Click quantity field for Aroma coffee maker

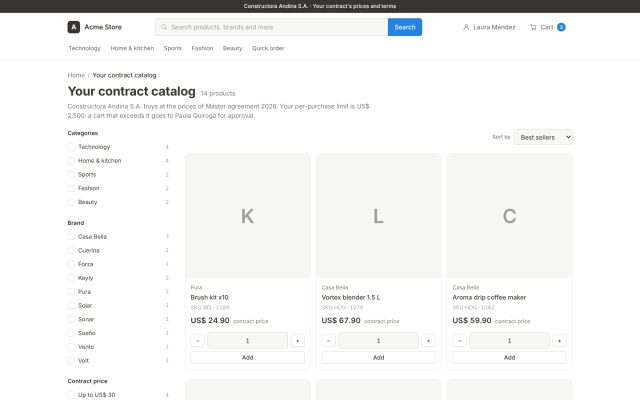click(509, 340)
